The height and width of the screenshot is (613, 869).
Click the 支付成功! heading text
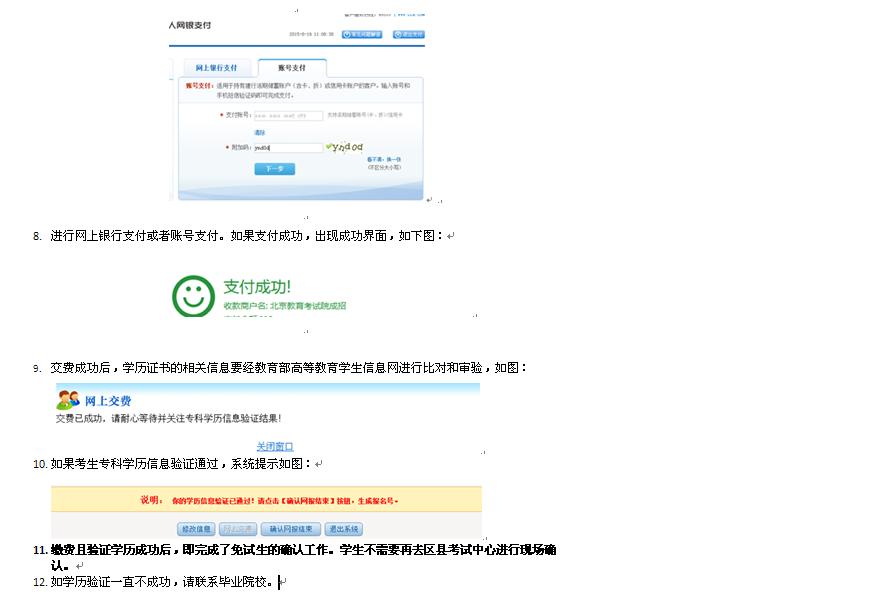tap(257, 287)
